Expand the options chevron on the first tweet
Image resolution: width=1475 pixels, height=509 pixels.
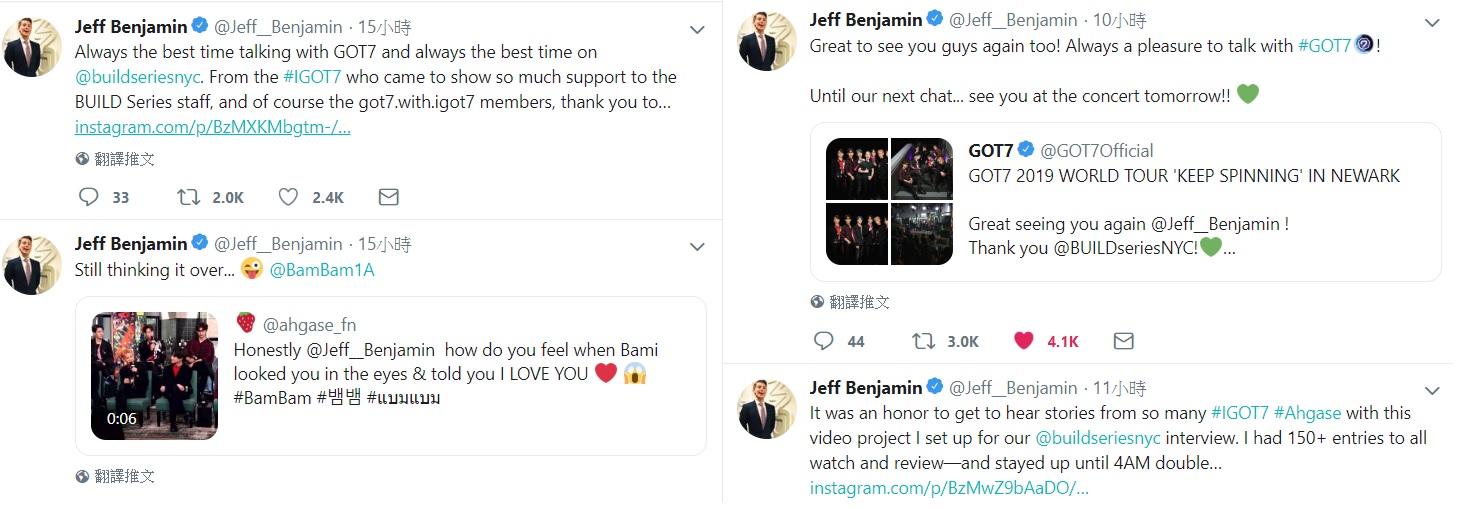coord(697,31)
